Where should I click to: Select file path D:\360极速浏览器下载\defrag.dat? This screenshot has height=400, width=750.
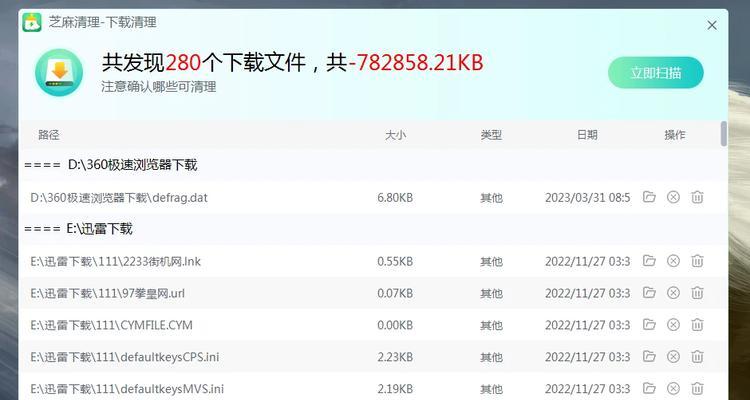coord(119,198)
